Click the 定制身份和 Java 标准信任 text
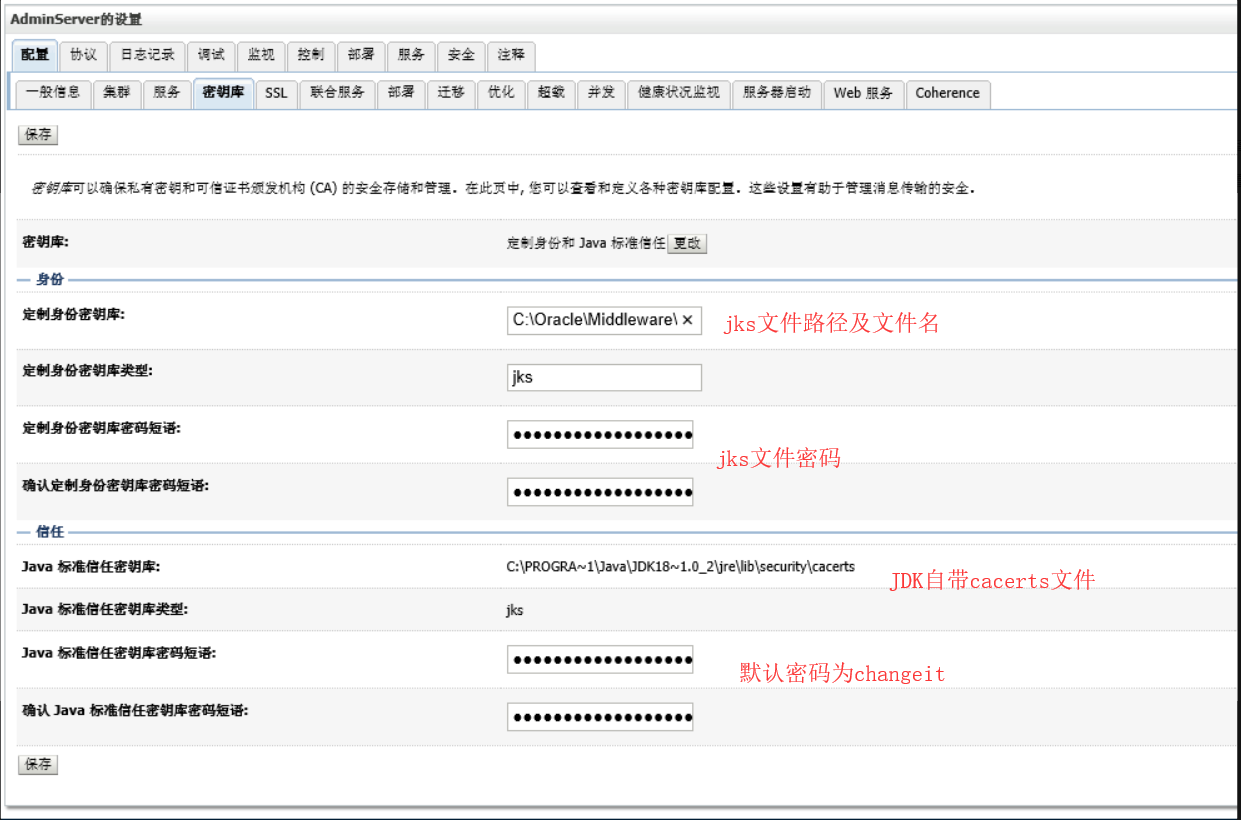 pyautogui.click(x=585, y=243)
